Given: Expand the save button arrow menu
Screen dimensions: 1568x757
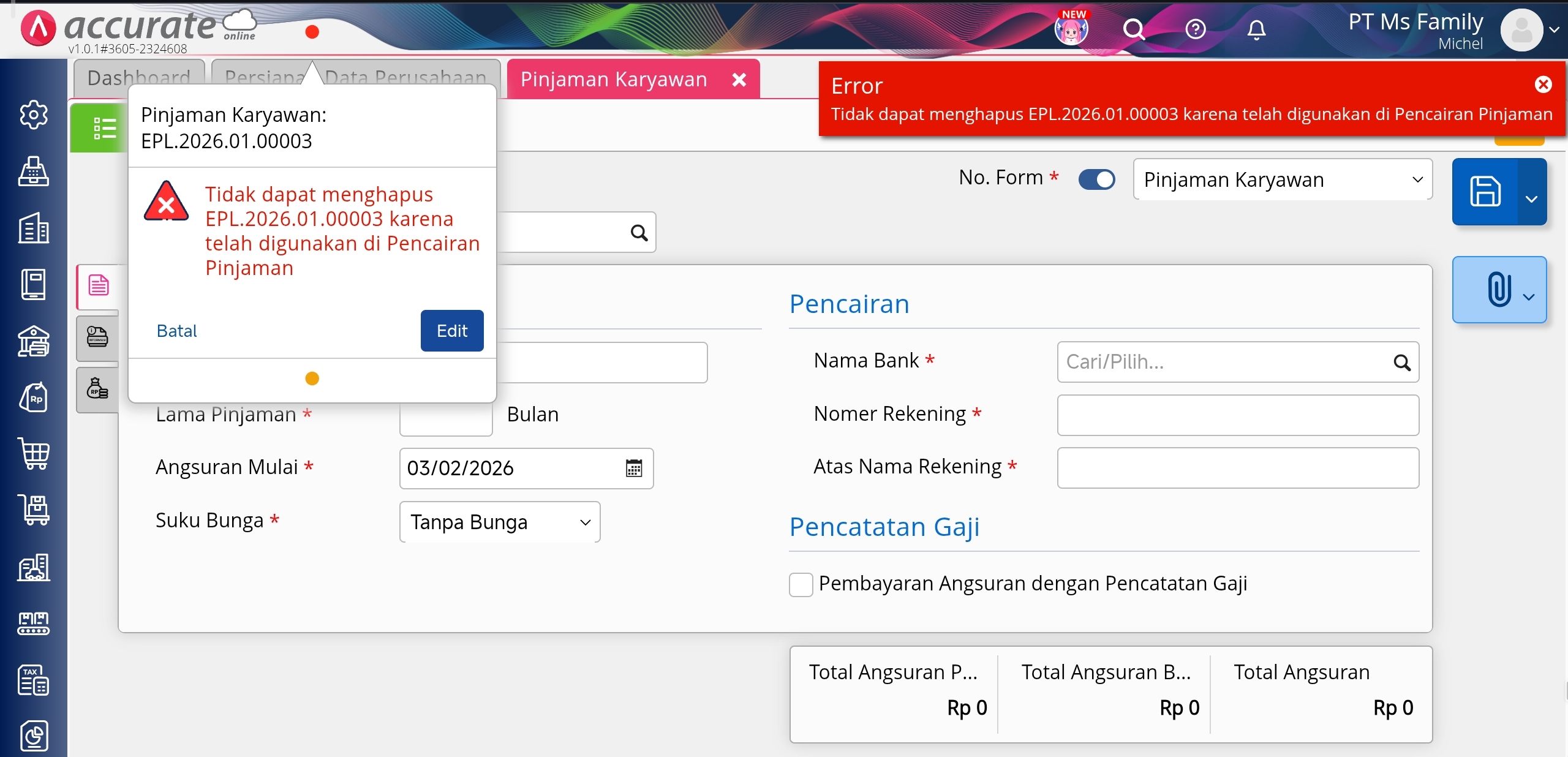Looking at the screenshot, I should click(x=1531, y=199).
